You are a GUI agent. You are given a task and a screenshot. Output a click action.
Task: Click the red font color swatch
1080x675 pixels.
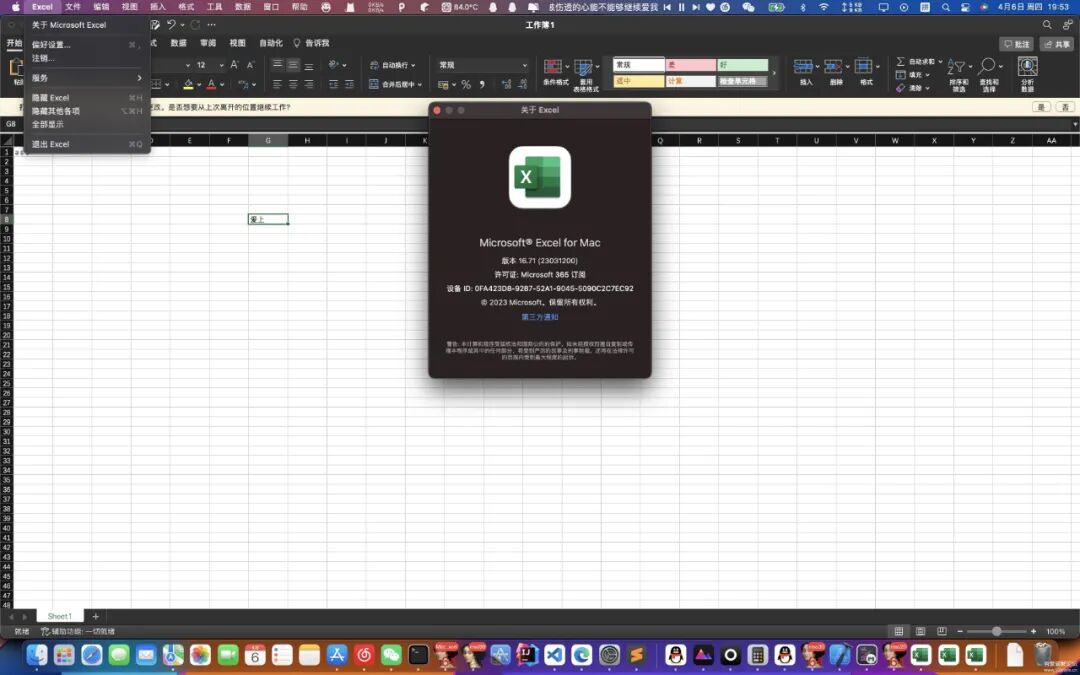pyautogui.click(x=211, y=85)
